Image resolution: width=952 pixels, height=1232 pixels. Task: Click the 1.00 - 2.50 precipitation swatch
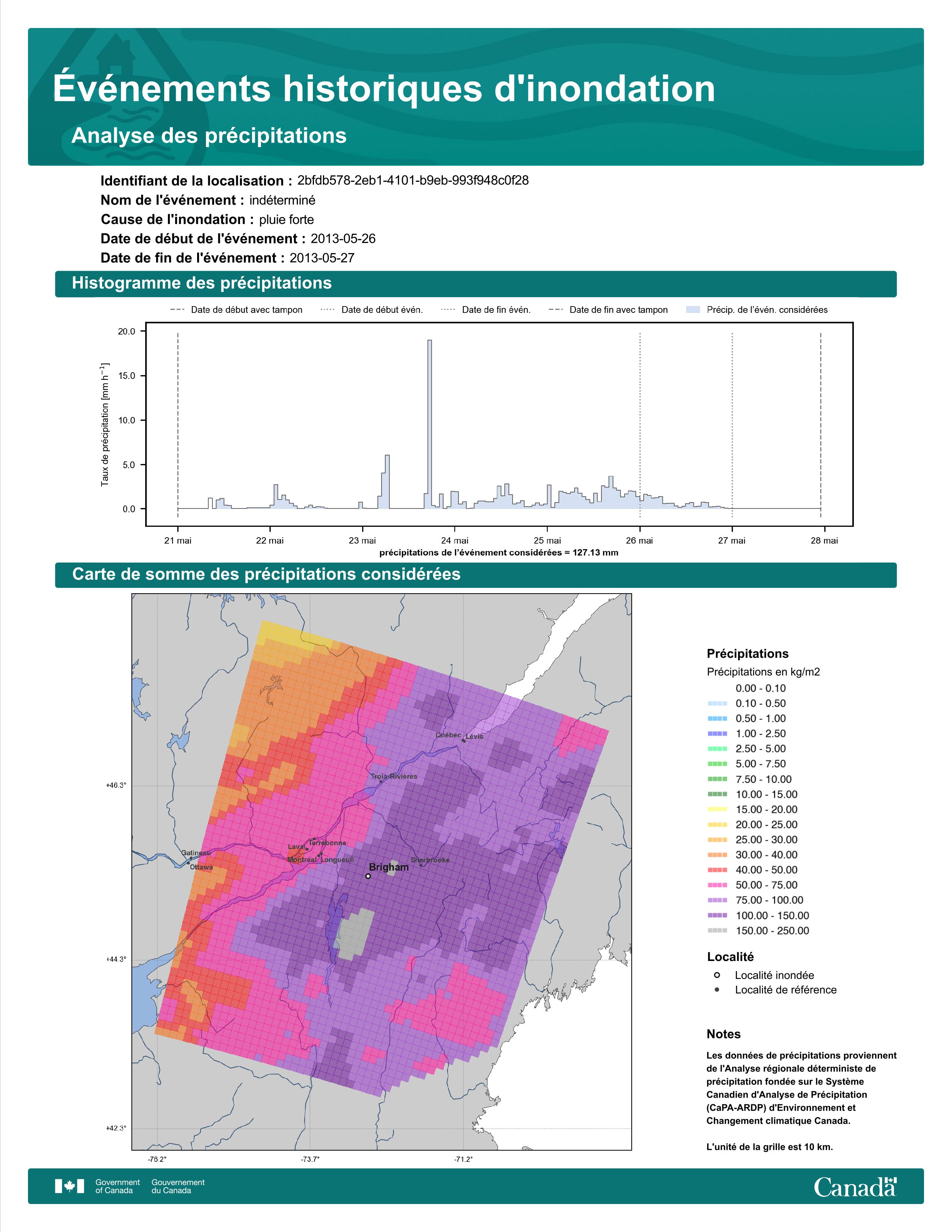tap(717, 733)
